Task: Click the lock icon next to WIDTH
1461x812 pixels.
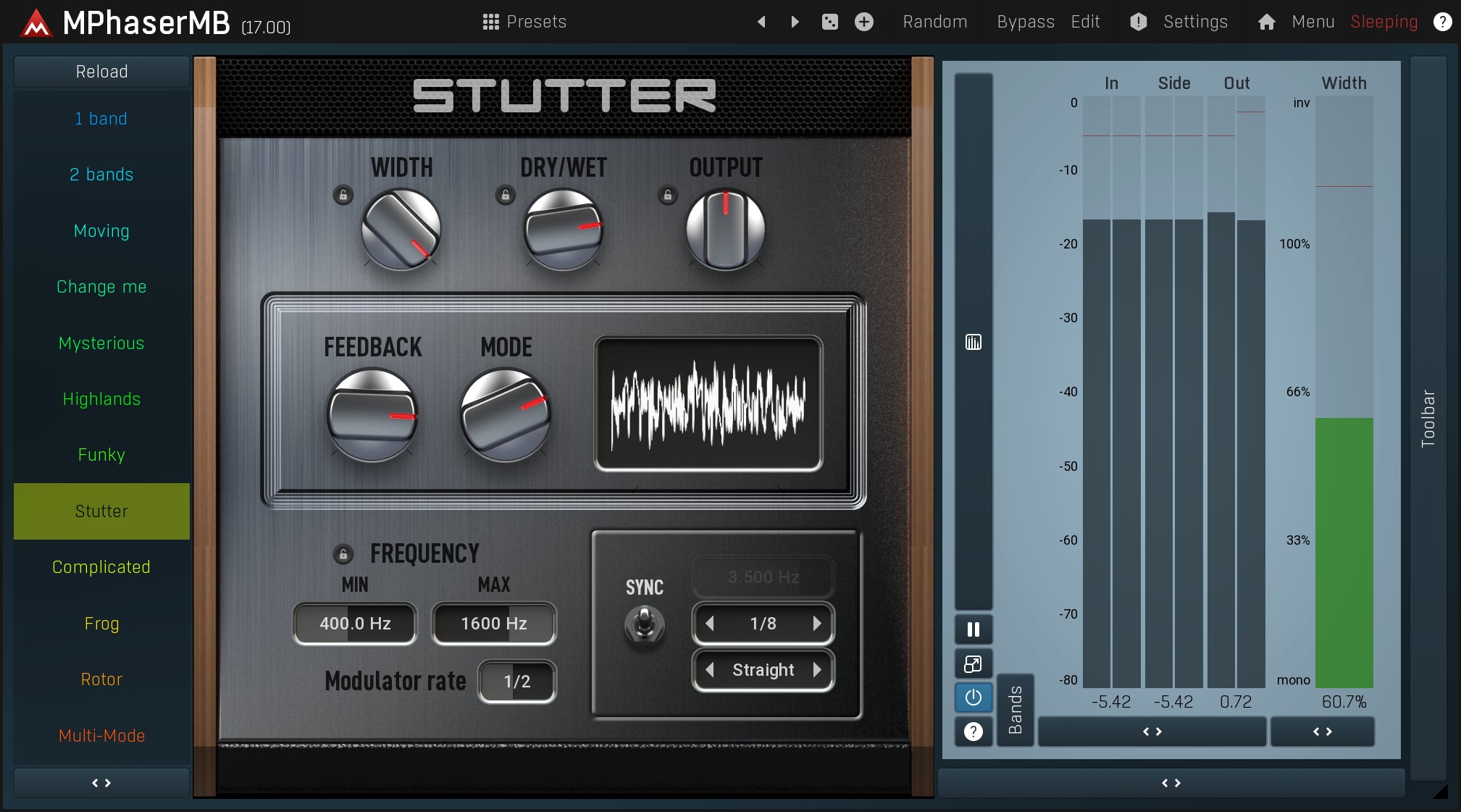Action: [x=343, y=195]
